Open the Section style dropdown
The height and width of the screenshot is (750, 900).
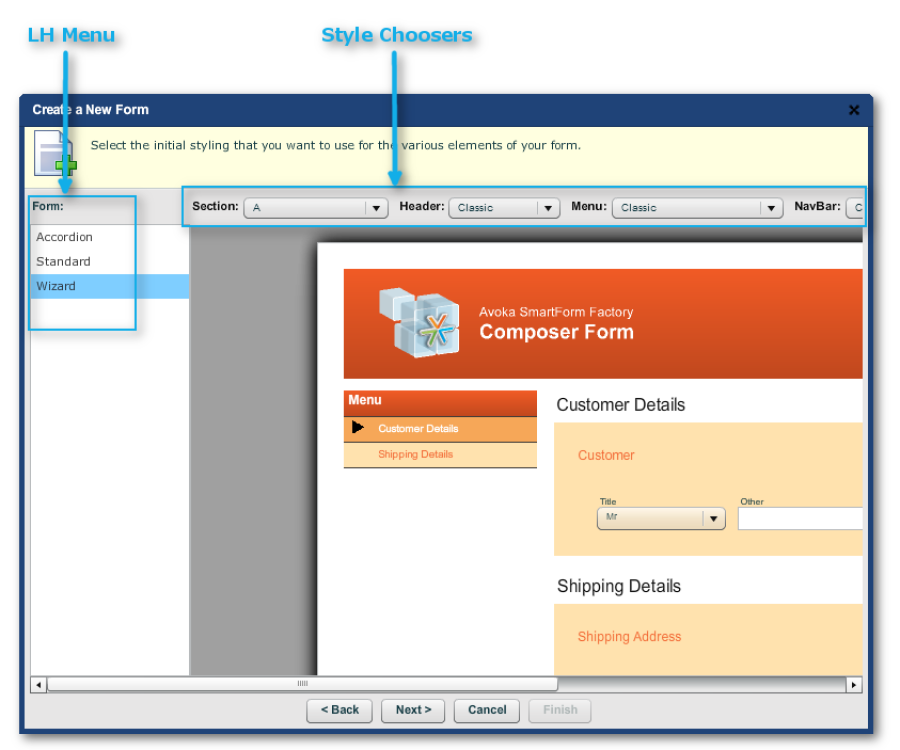316,208
